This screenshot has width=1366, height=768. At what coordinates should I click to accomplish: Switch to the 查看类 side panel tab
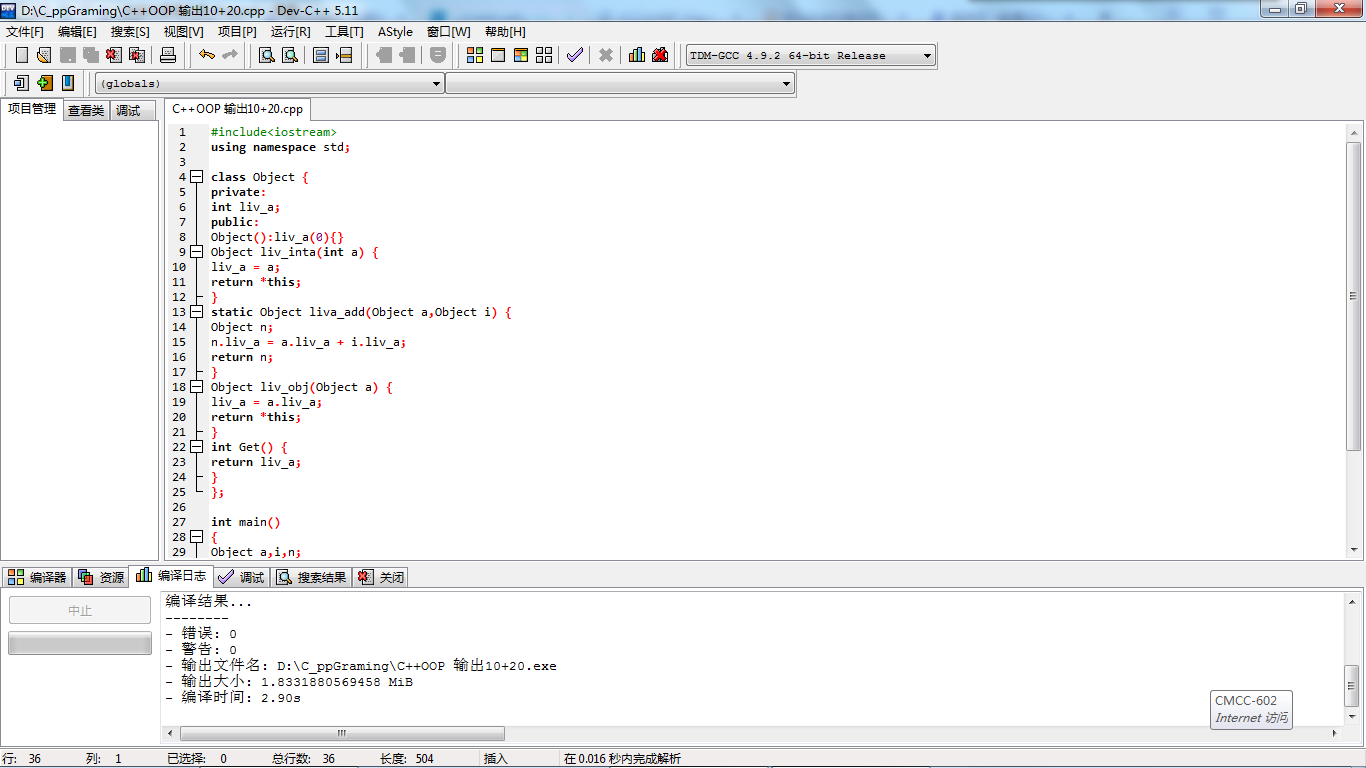(x=86, y=111)
